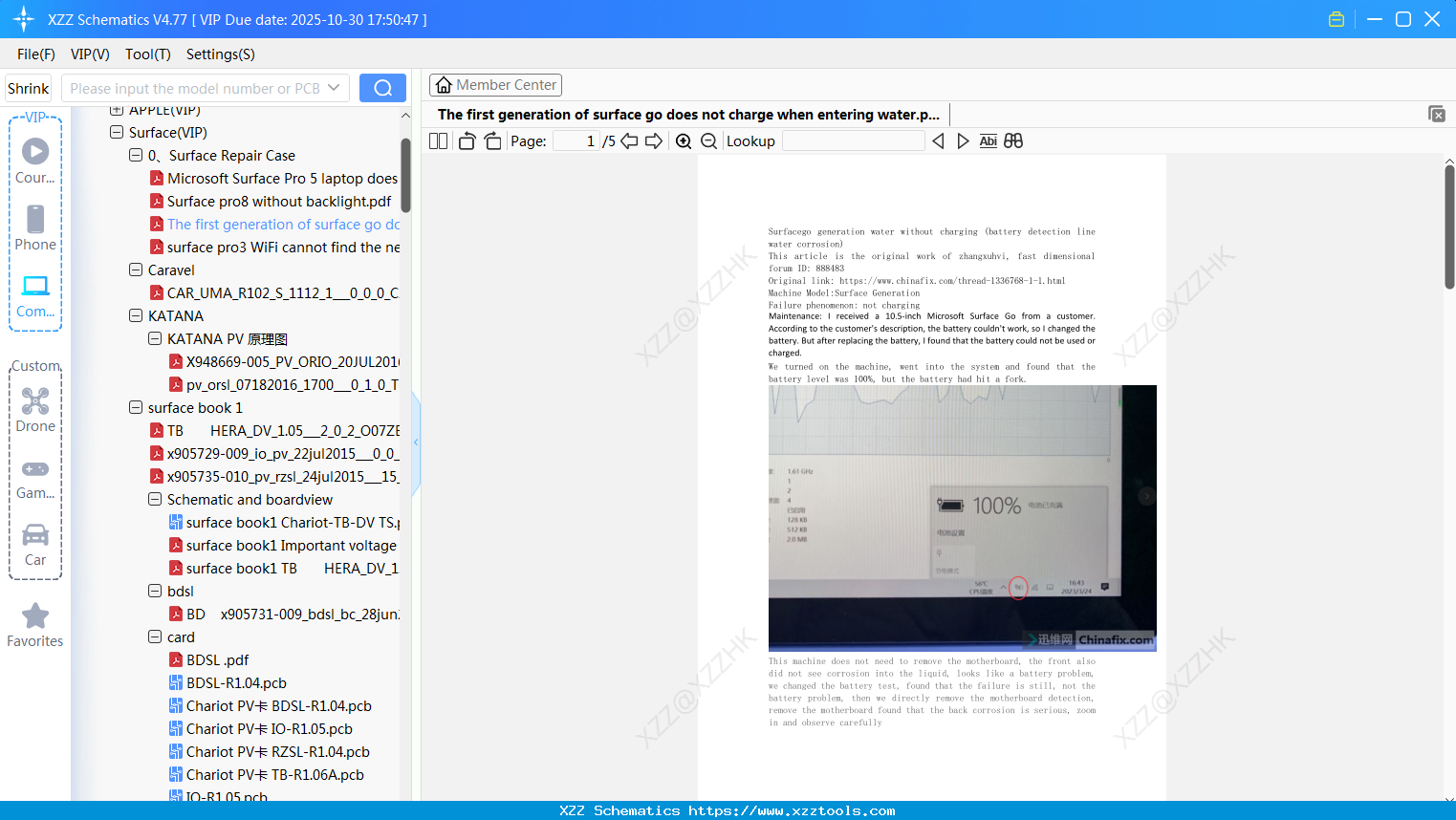This screenshot has width=1456, height=820.
Task: Collapse 'KATANA PV 原理图' subfolder
Action: click(155, 338)
